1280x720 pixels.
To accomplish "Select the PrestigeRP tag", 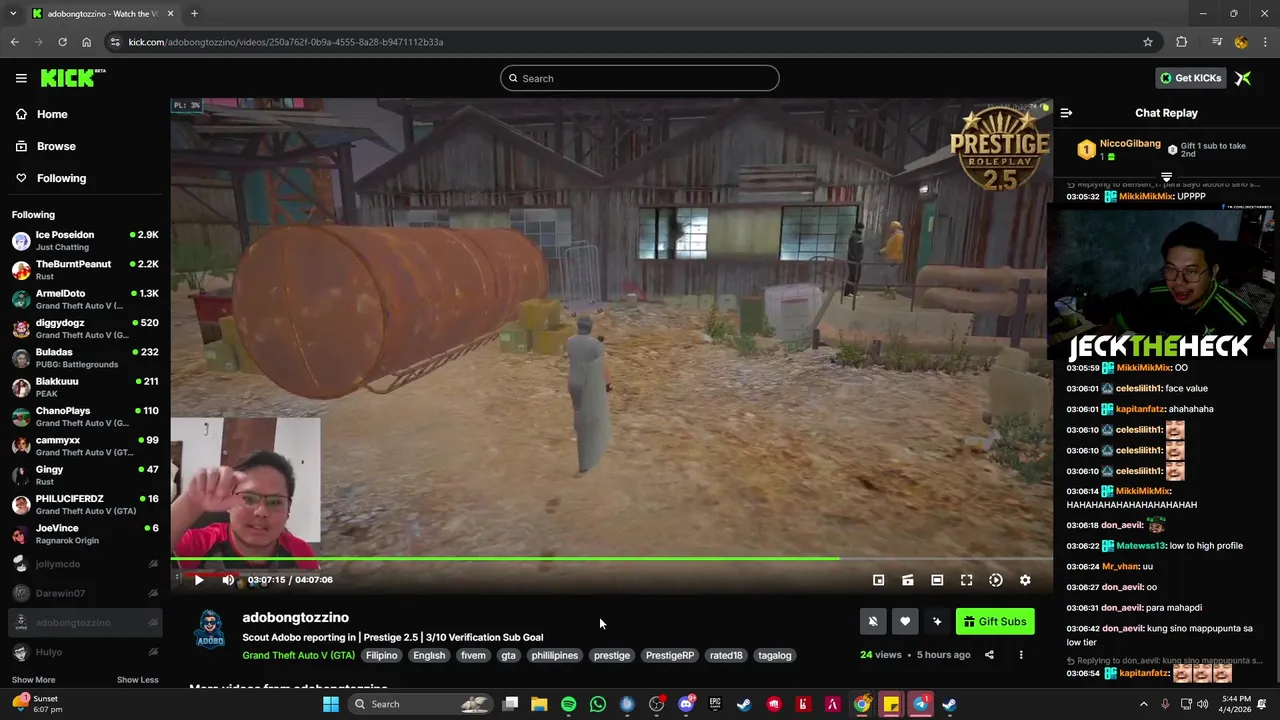I will 670,655.
